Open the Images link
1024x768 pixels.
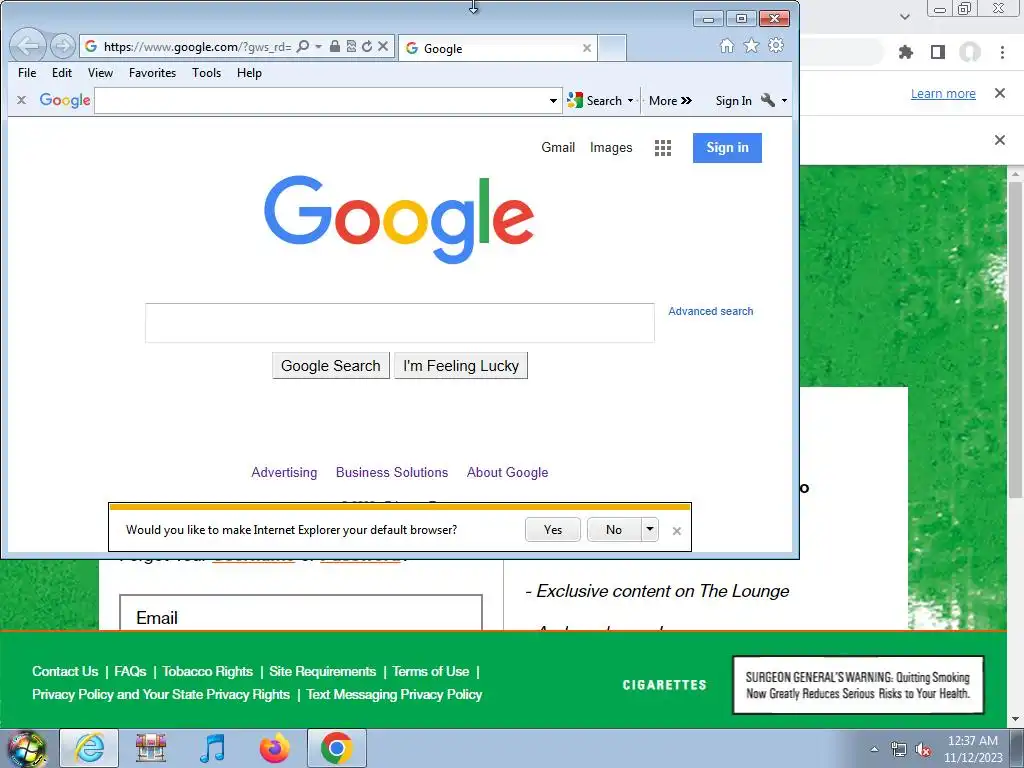tap(611, 148)
